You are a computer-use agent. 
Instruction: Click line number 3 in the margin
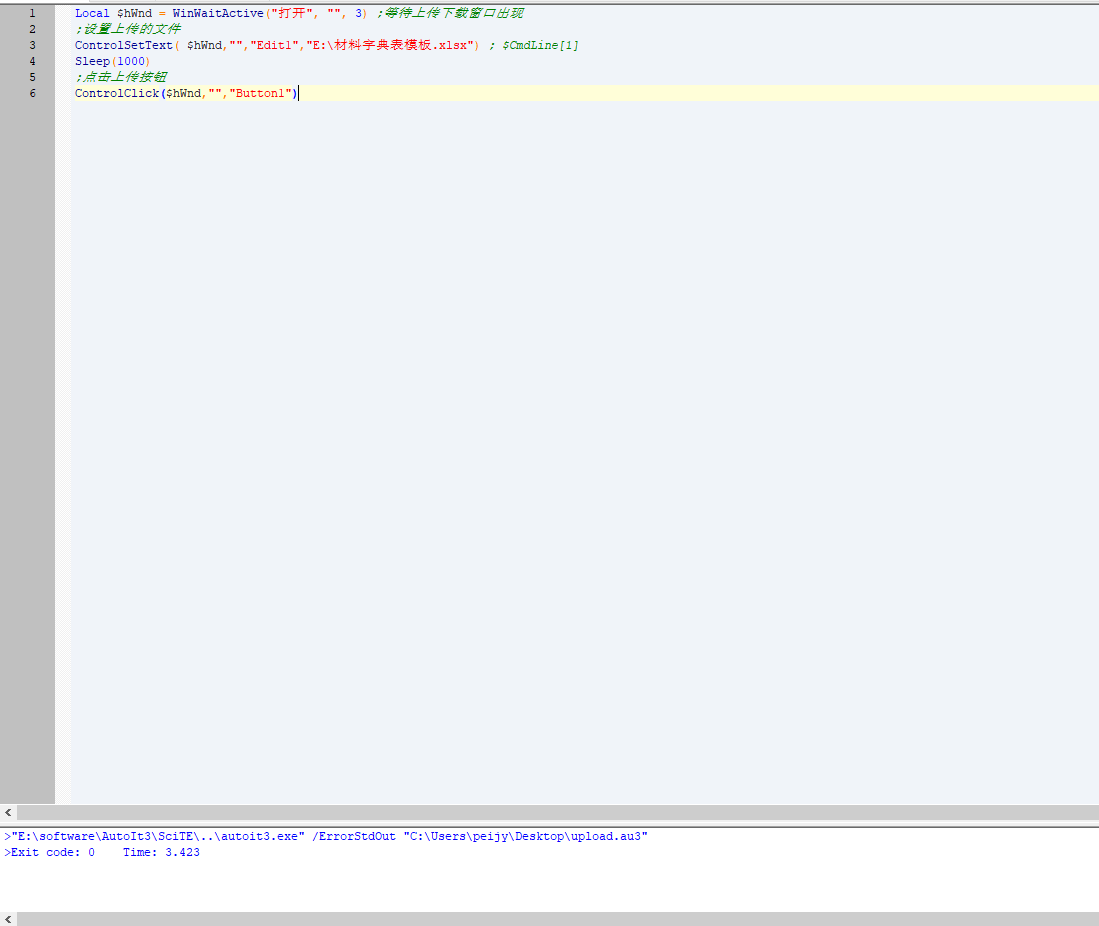pyautogui.click(x=32, y=46)
